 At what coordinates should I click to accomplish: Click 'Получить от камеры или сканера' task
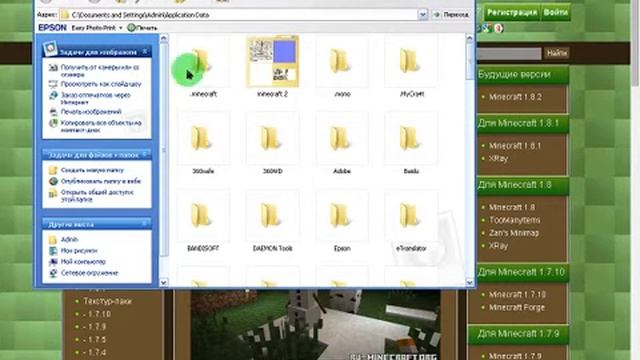point(100,71)
